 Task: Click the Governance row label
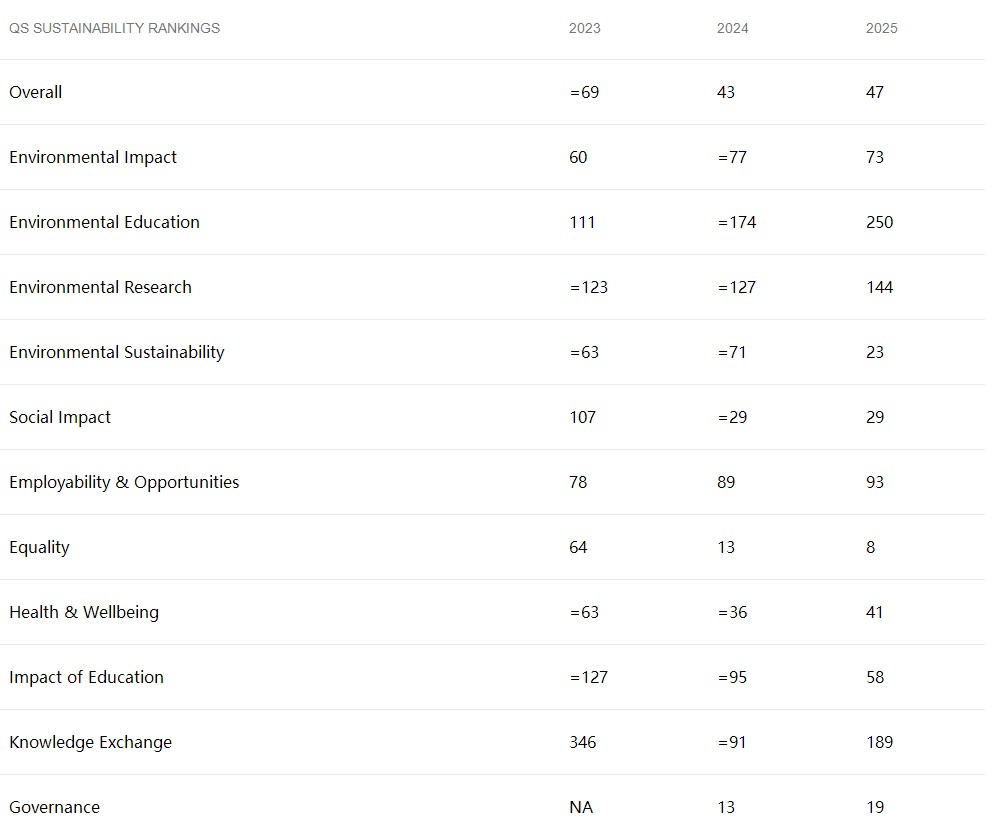tap(55, 807)
